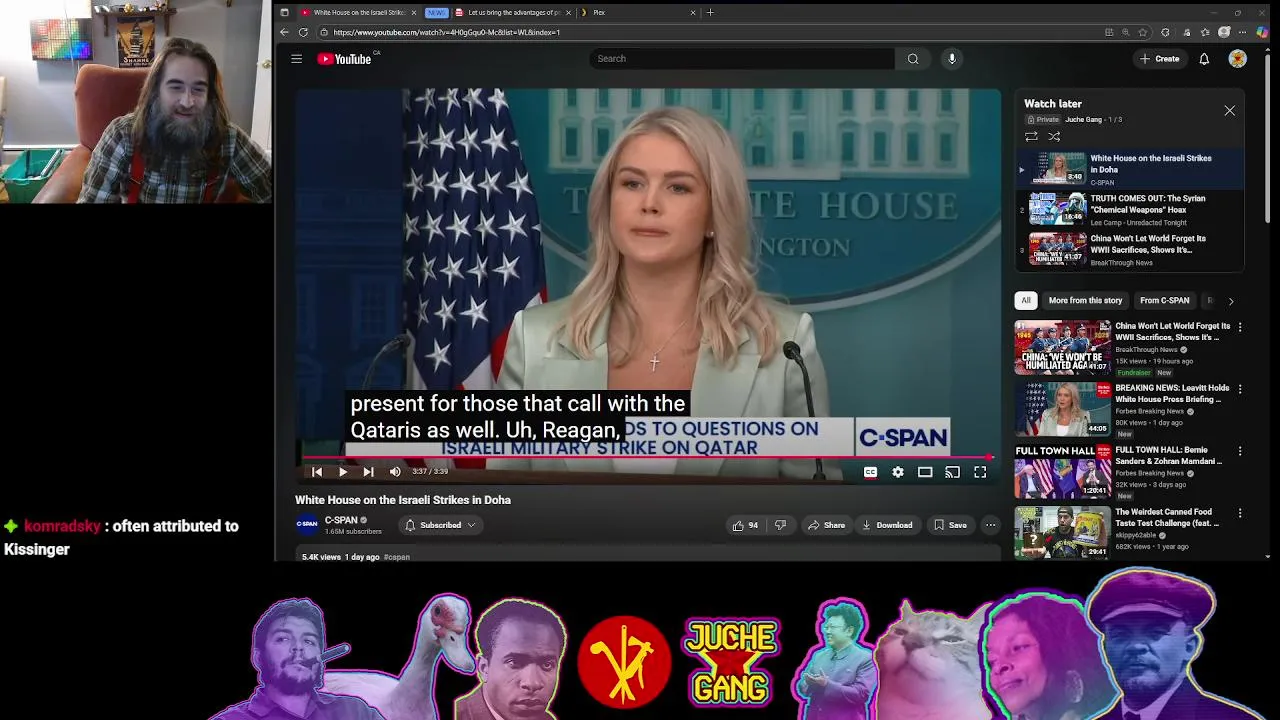1280x720 pixels.
Task: Click the #cspan hashtag link
Action: click(397, 557)
